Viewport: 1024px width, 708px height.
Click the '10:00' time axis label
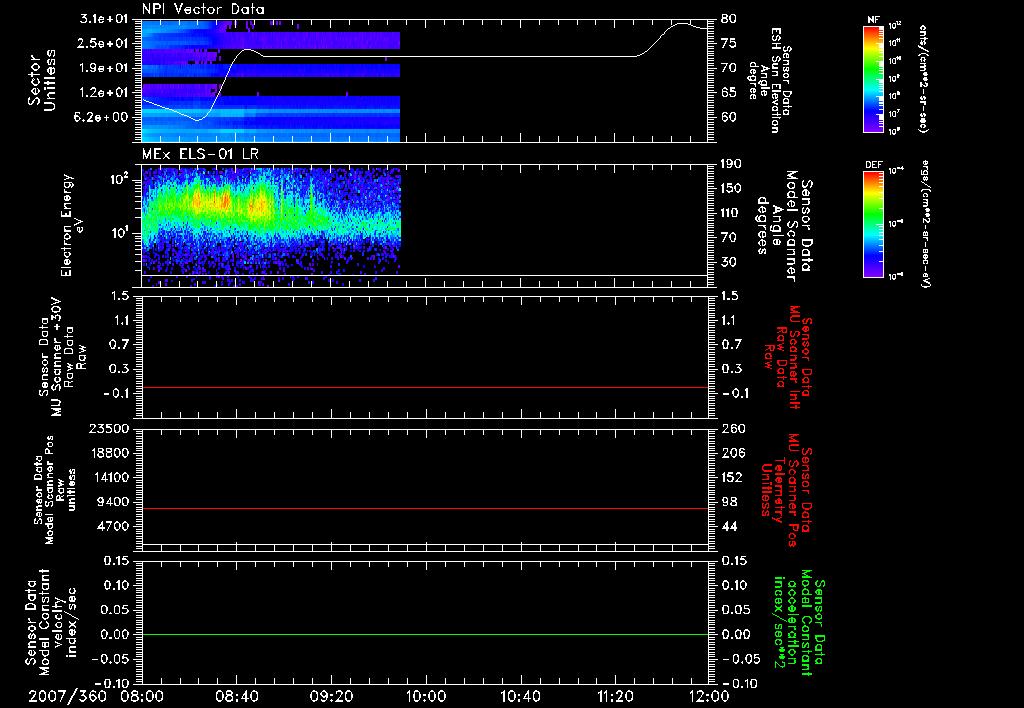click(x=426, y=696)
